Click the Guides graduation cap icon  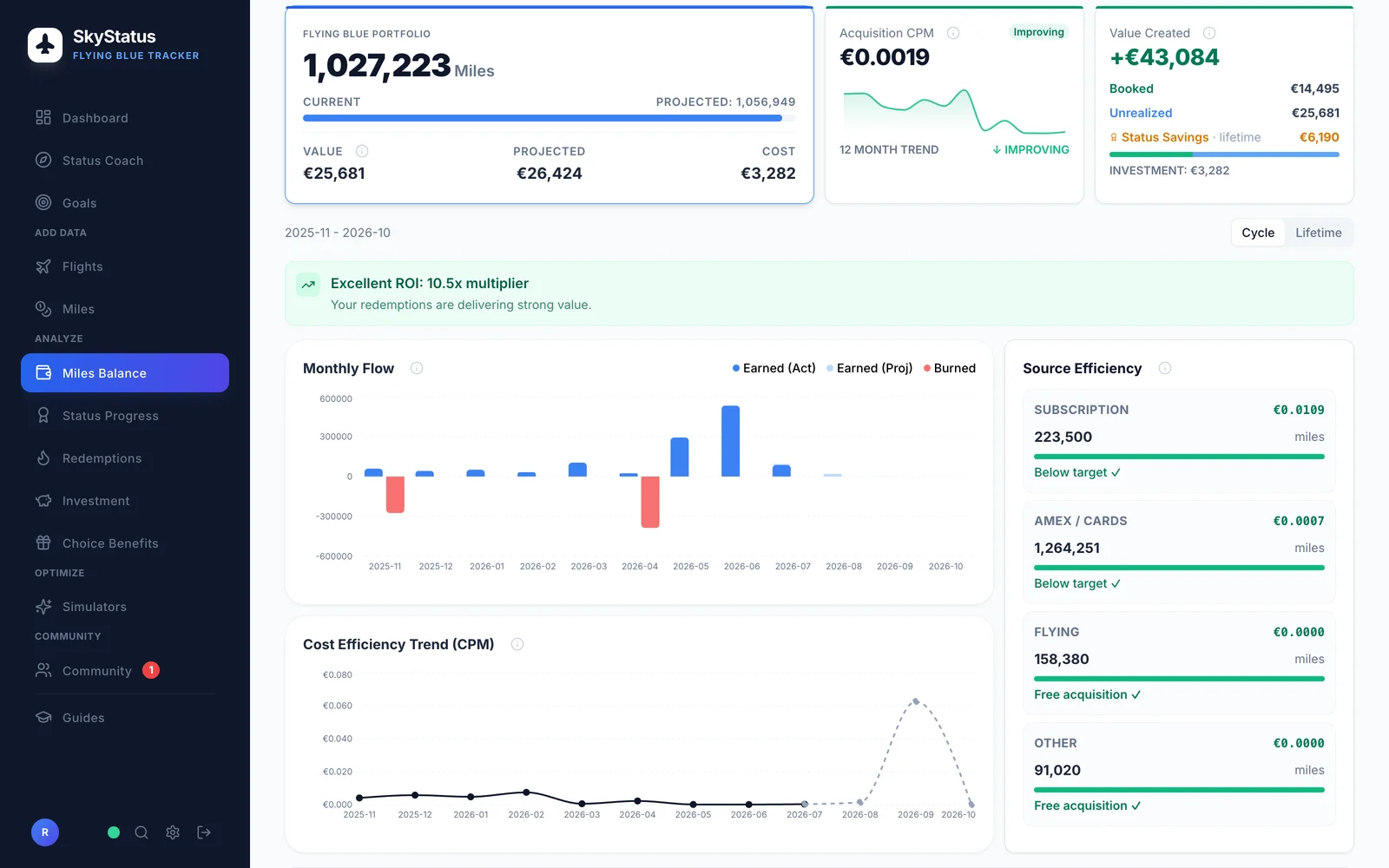pyautogui.click(x=43, y=717)
